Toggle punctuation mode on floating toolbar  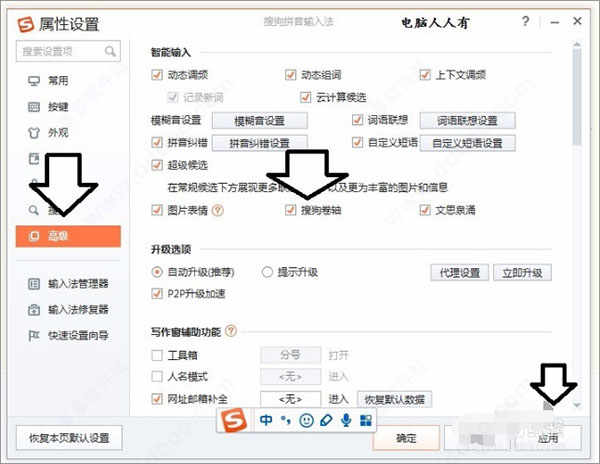[286, 420]
